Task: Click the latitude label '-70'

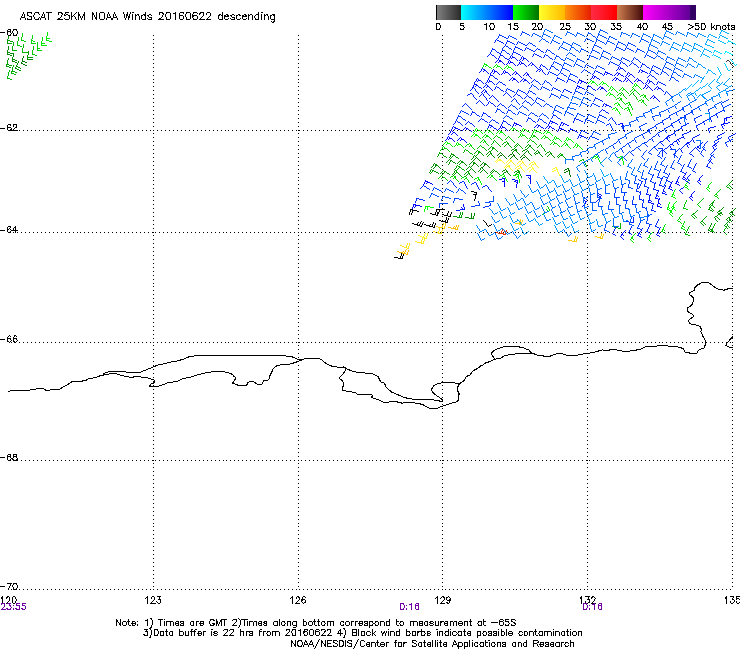Action: tap(9, 587)
